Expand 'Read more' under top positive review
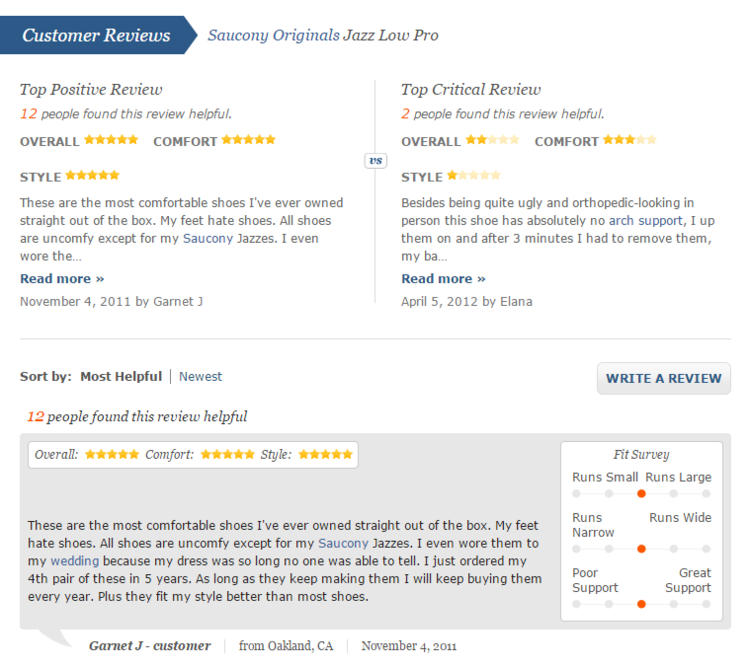 coord(62,279)
